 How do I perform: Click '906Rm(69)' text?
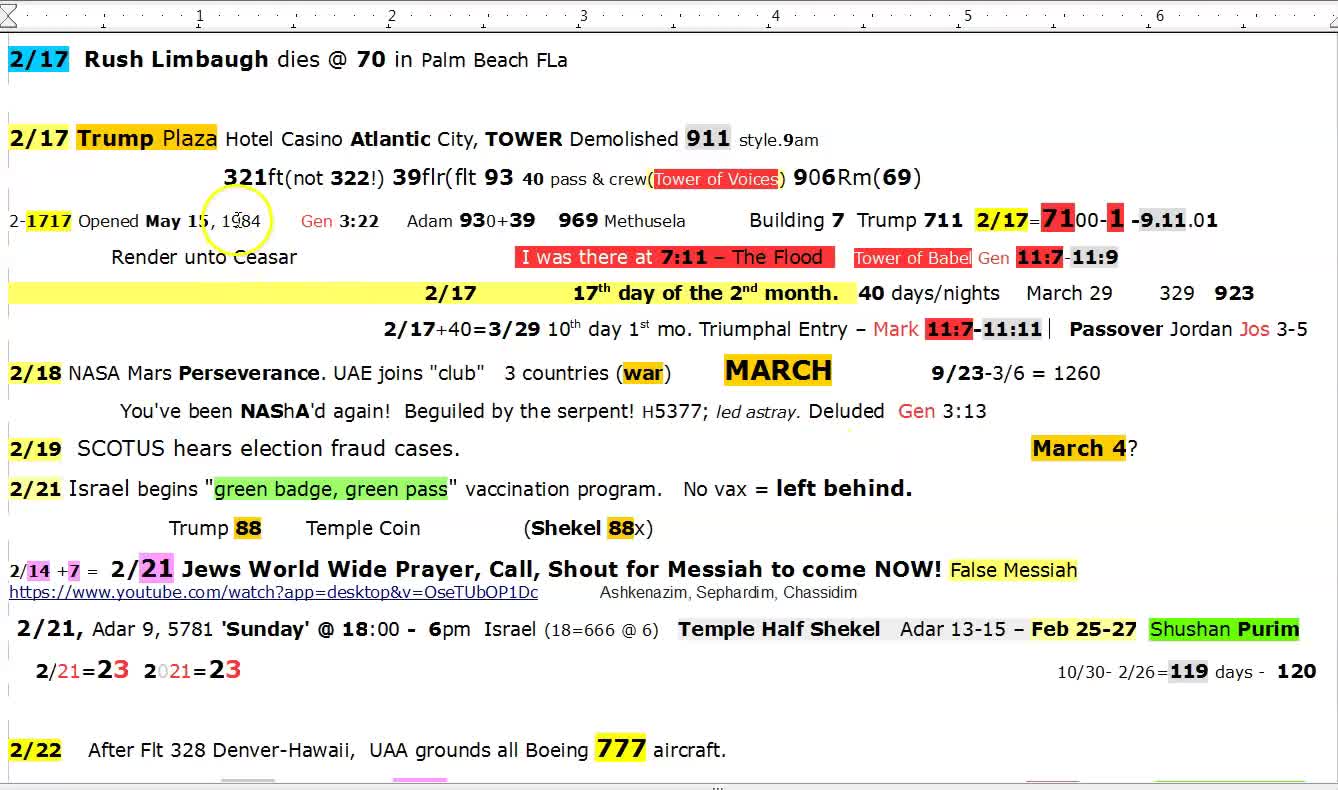click(857, 178)
